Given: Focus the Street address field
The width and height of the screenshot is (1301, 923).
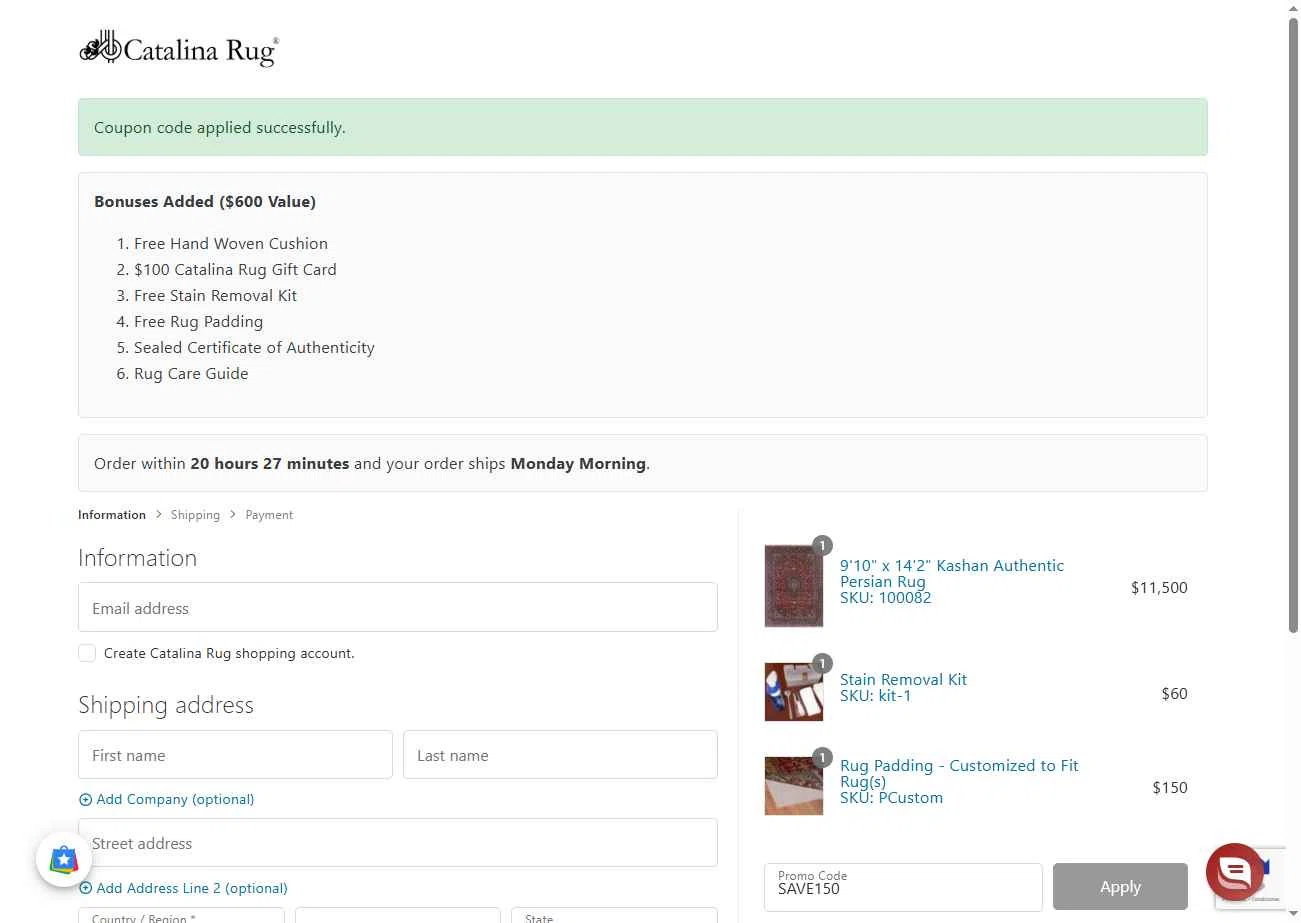Looking at the screenshot, I should pyautogui.click(x=398, y=843).
